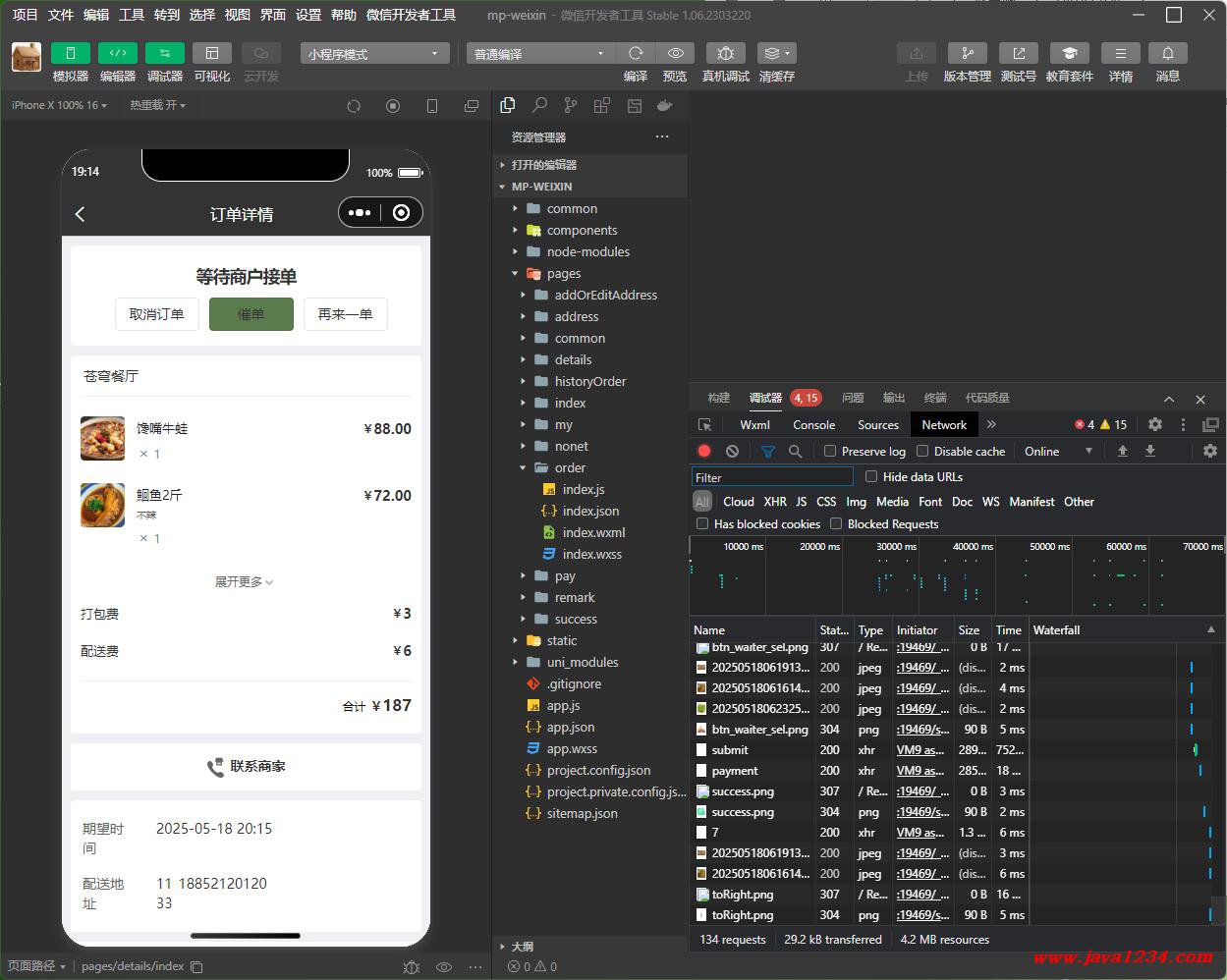Toggle the debugger panel button

pos(164,53)
